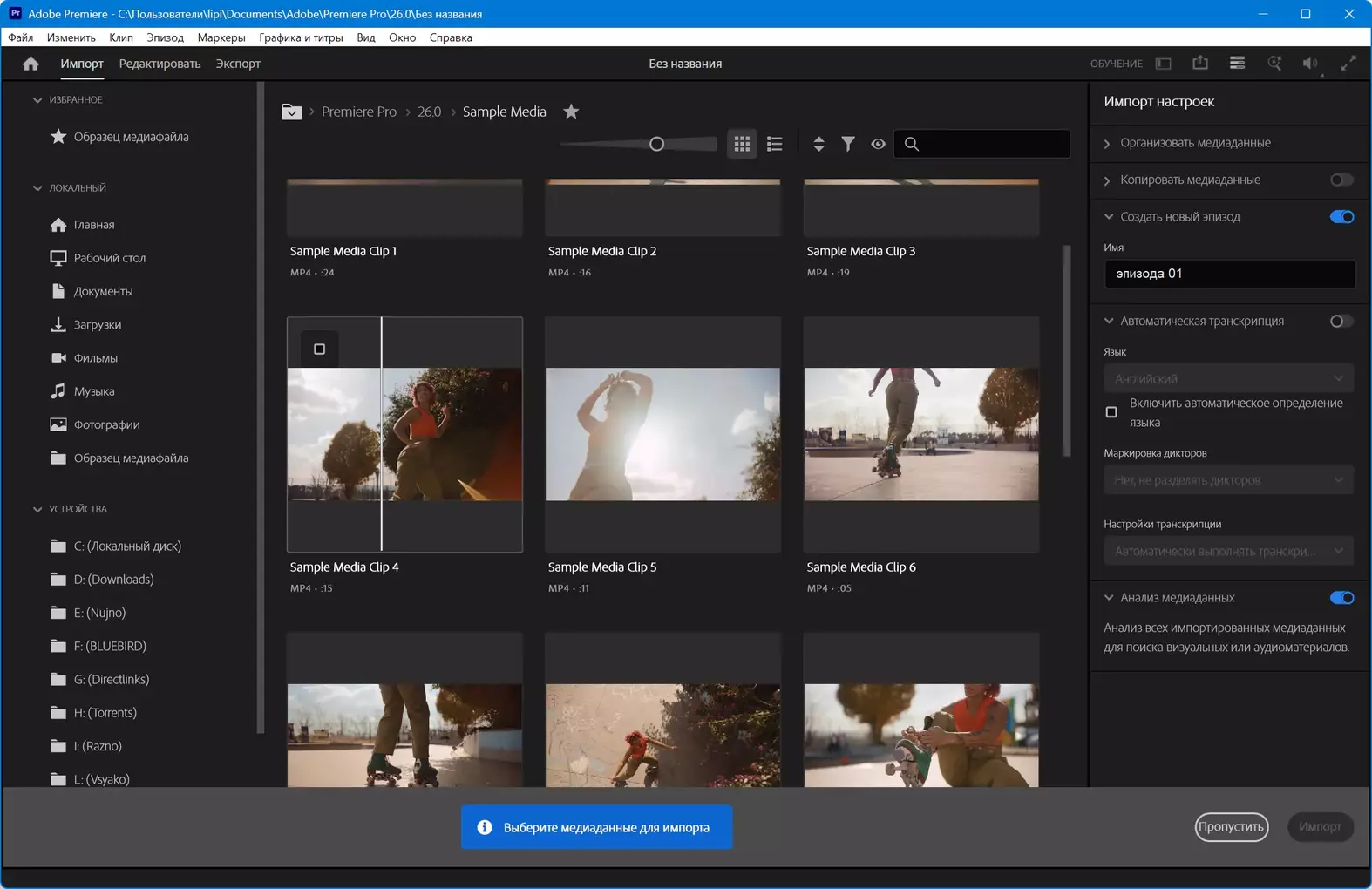Collapse the Устройства sidebar group
The image size is (1372, 889).
[x=37, y=509]
